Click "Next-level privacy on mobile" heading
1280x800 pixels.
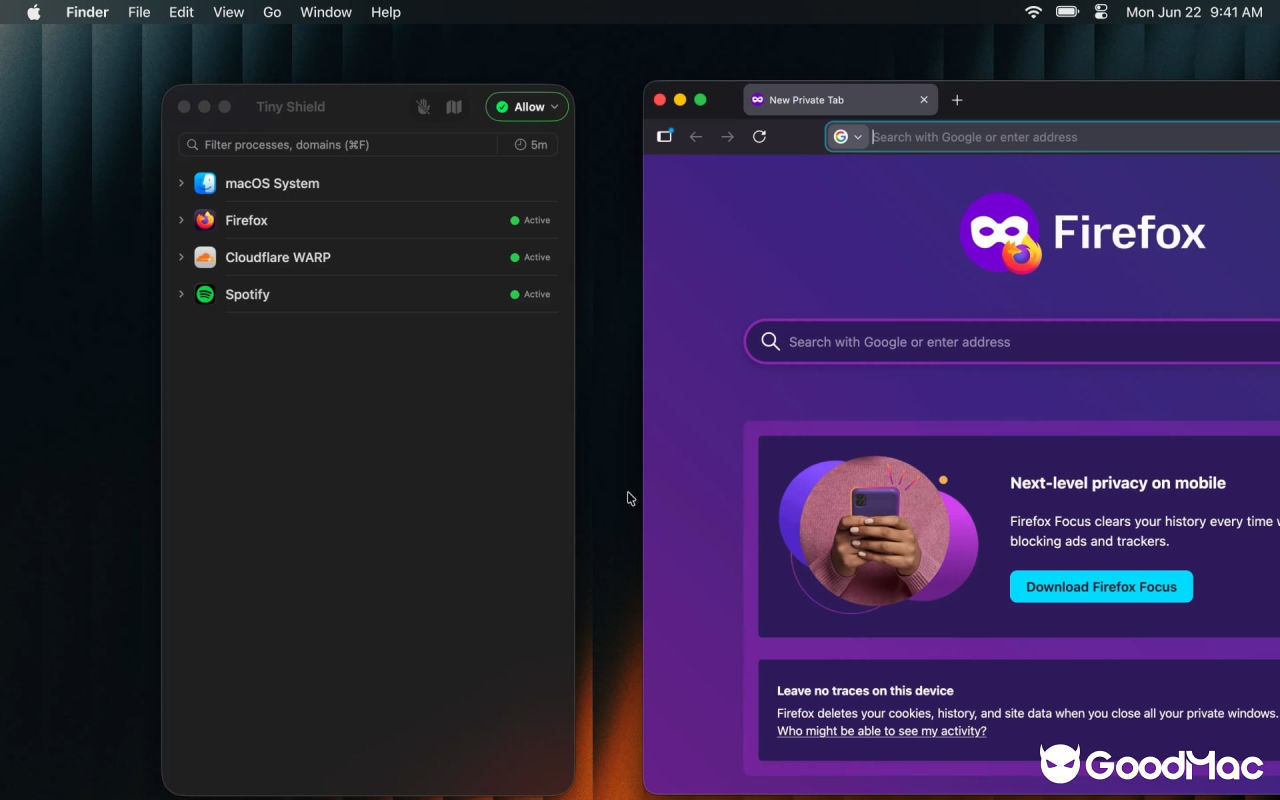tap(1118, 483)
